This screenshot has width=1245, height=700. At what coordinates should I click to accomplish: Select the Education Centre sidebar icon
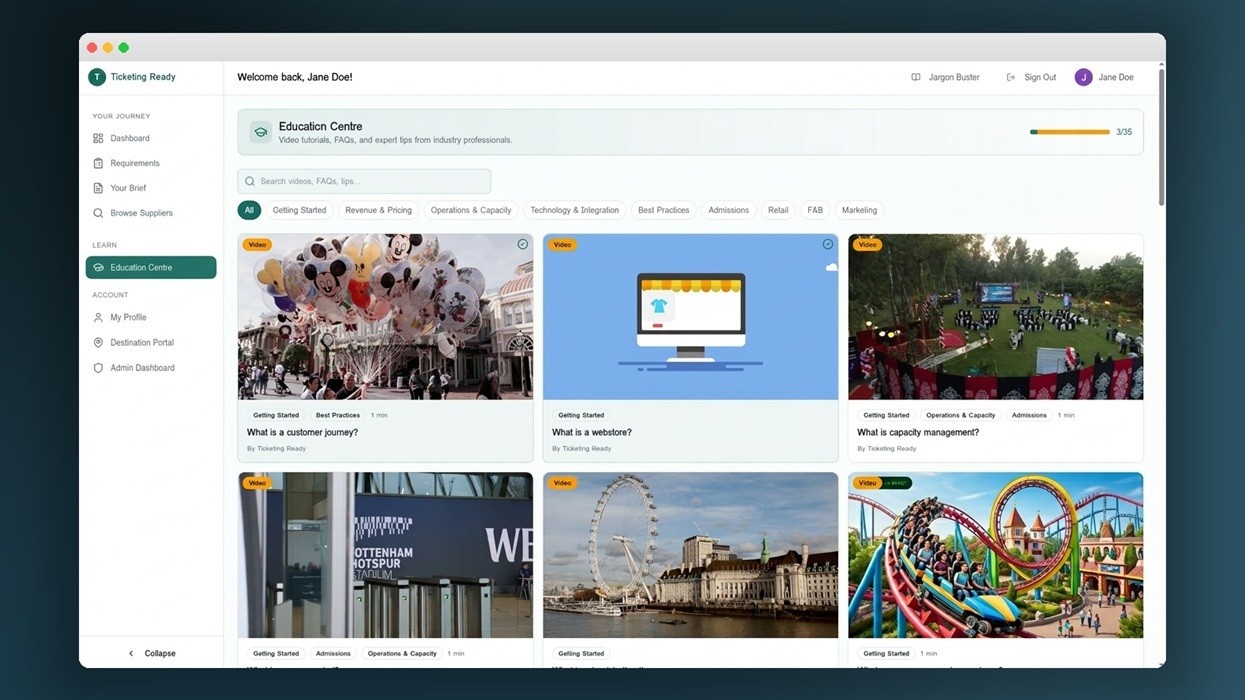point(97,267)
